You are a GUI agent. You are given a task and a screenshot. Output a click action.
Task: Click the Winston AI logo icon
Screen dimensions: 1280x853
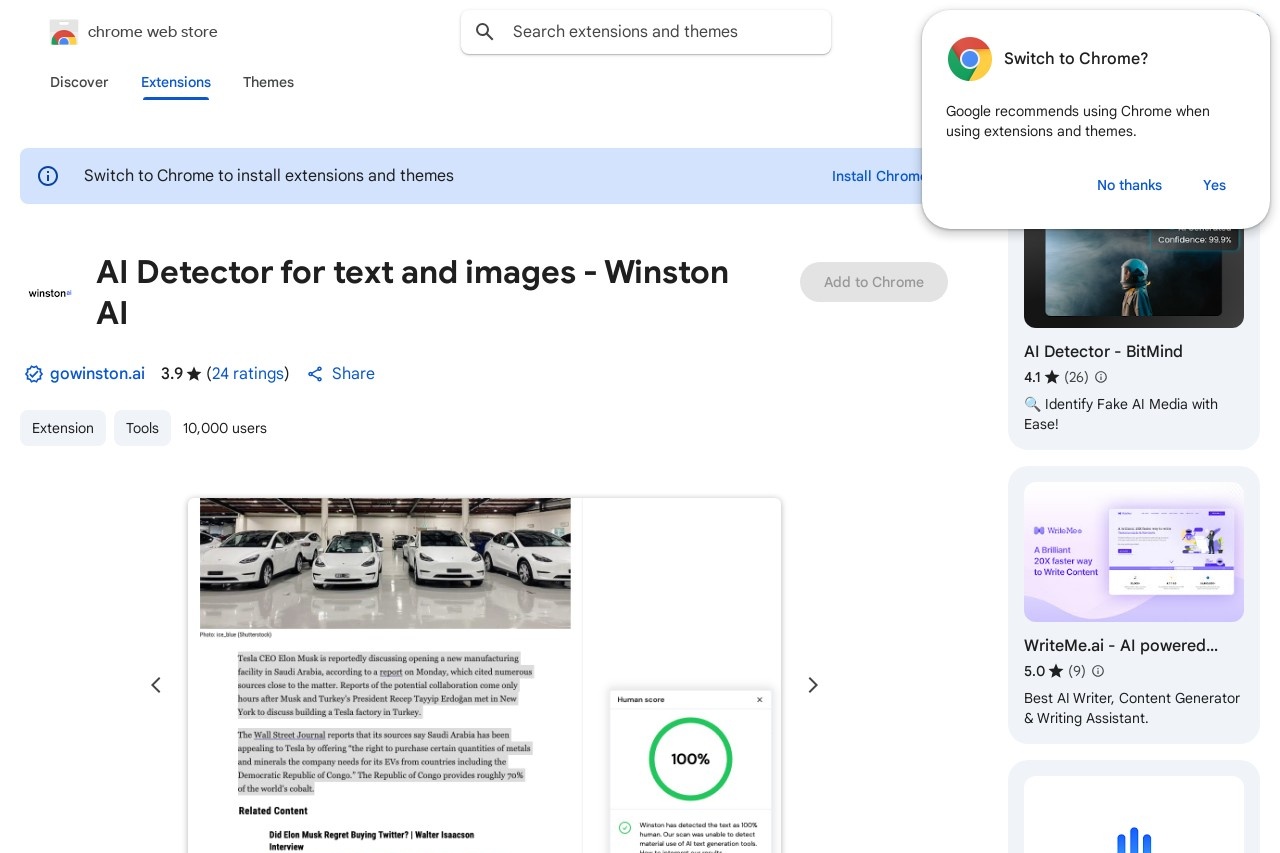(x=50, y=293)
